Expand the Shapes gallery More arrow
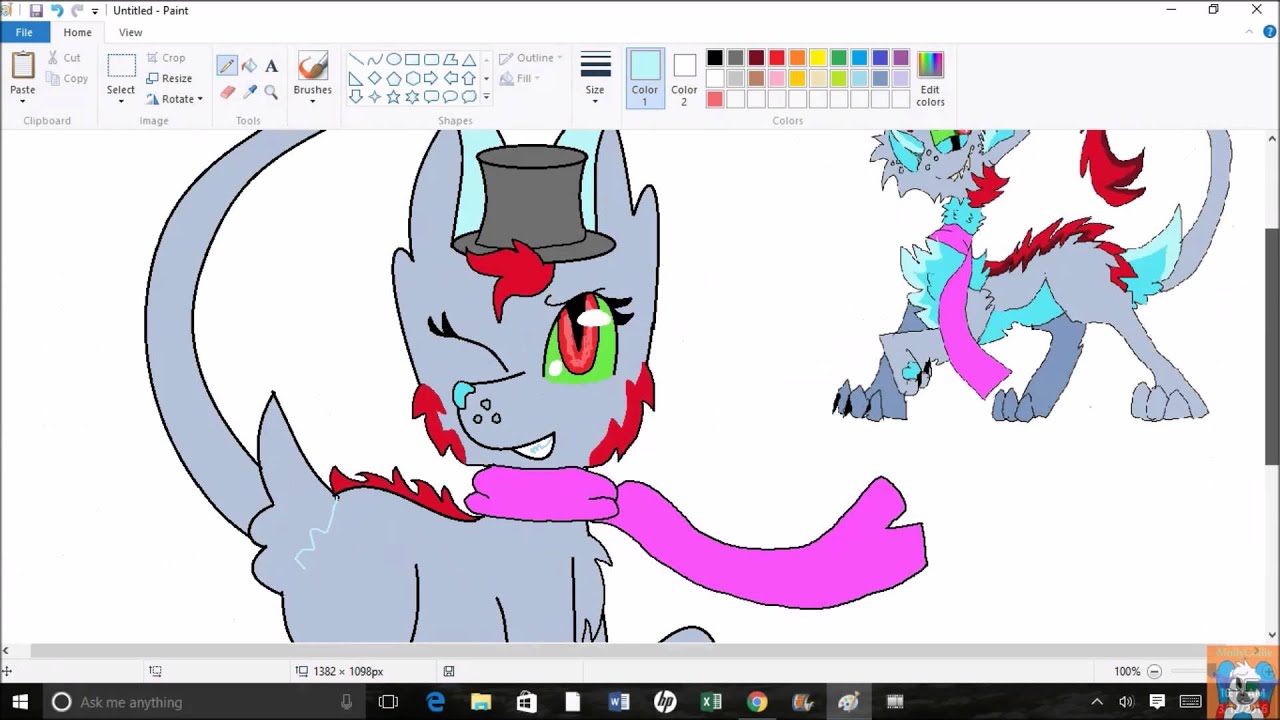The image size is (1280, 720). point(487,97)
